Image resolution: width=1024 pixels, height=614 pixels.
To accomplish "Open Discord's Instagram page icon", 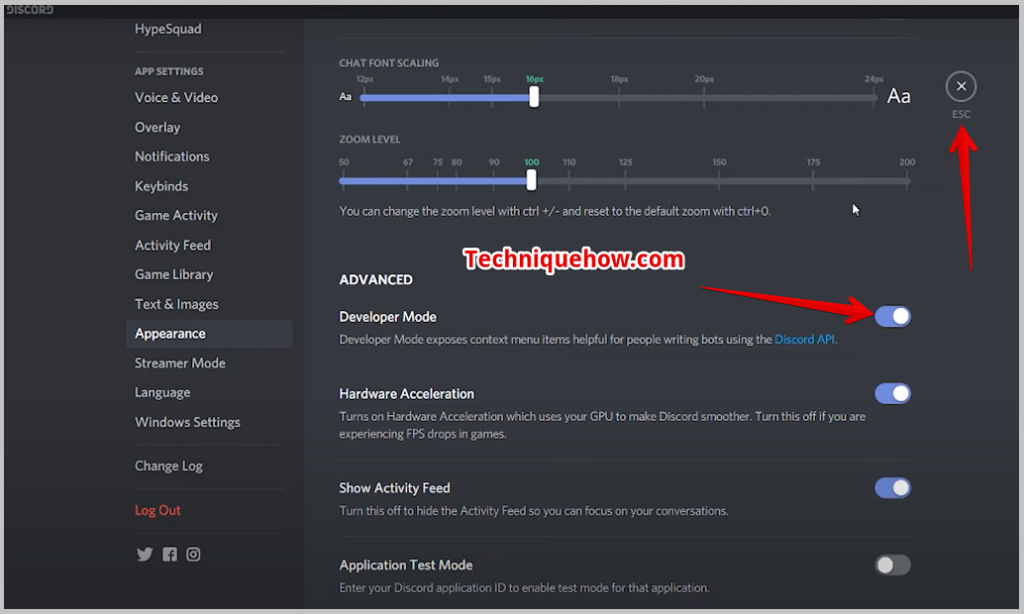I will 193,555.
